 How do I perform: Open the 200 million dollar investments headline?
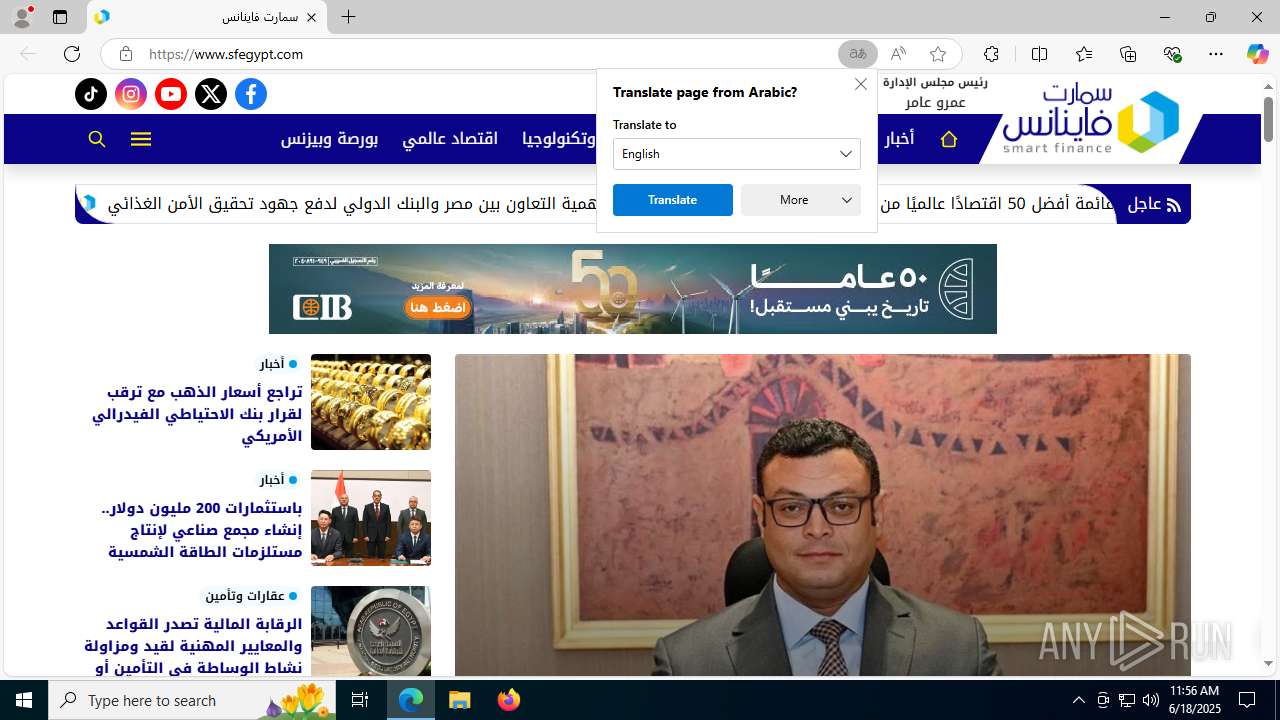(x=202, y=530)
